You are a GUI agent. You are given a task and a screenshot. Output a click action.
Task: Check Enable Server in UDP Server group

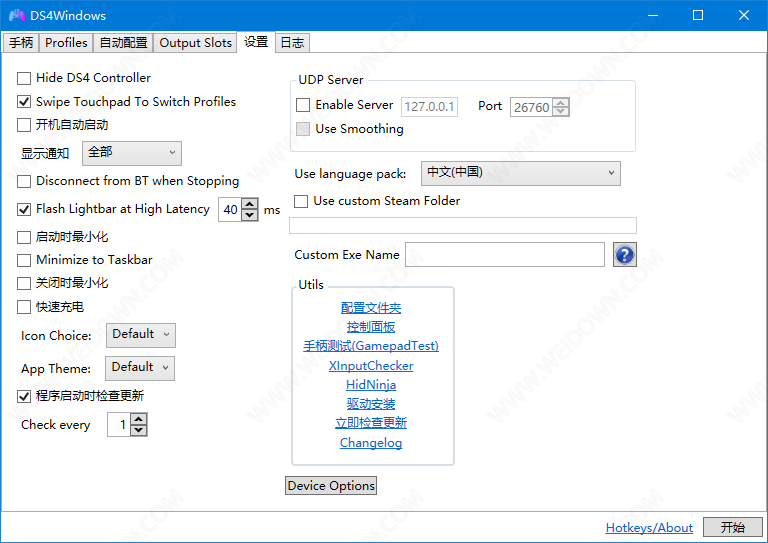(303, 105)
